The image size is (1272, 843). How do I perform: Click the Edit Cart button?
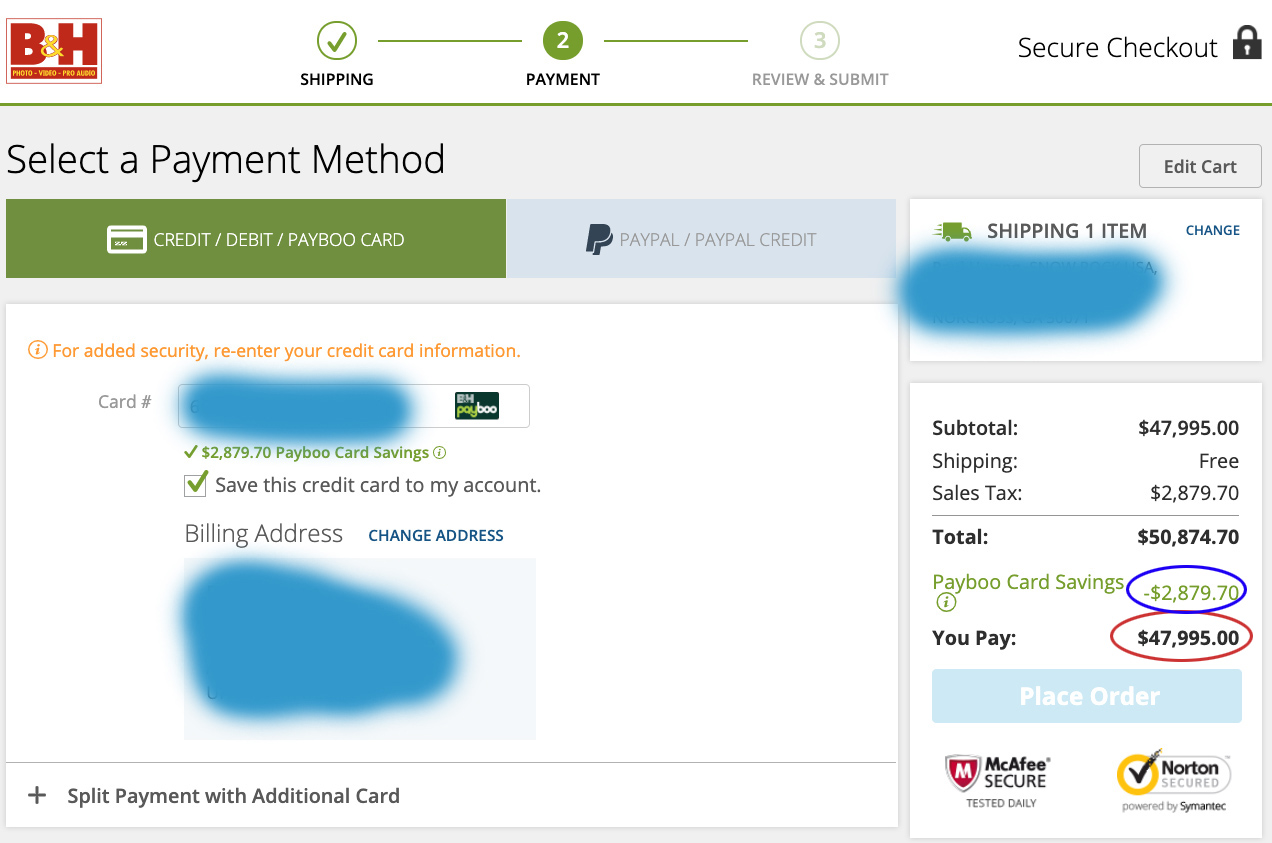(x=1199, y=167)
